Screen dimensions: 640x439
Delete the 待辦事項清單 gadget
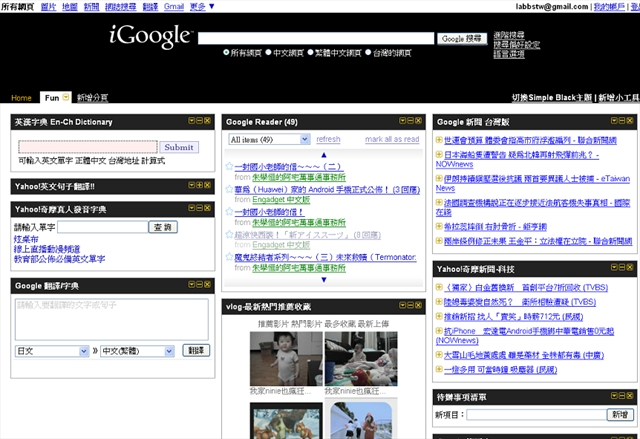pyautogui.click(x=630, y=396)
